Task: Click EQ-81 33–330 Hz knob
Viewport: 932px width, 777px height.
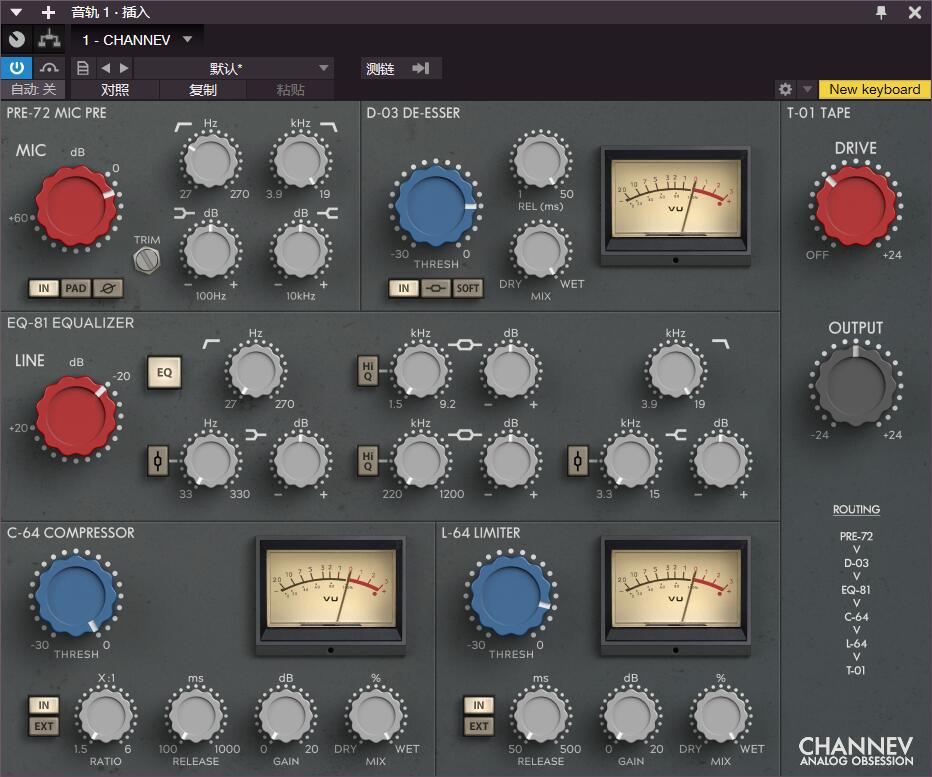Action: click(x=210, y=461)
